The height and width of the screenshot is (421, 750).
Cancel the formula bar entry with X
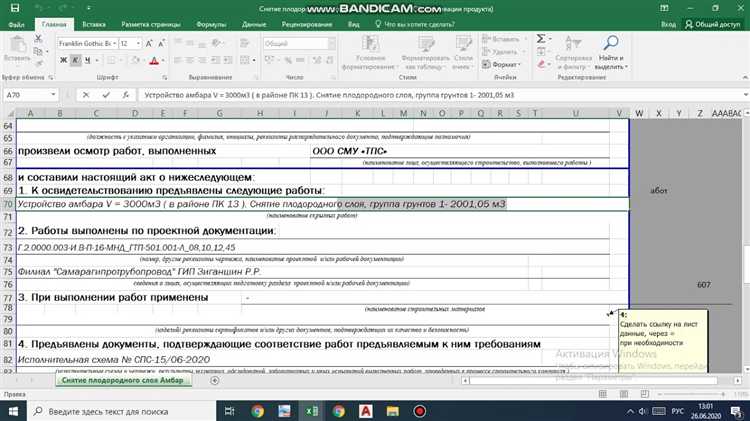pyautogui.click(x=86, y=95)
